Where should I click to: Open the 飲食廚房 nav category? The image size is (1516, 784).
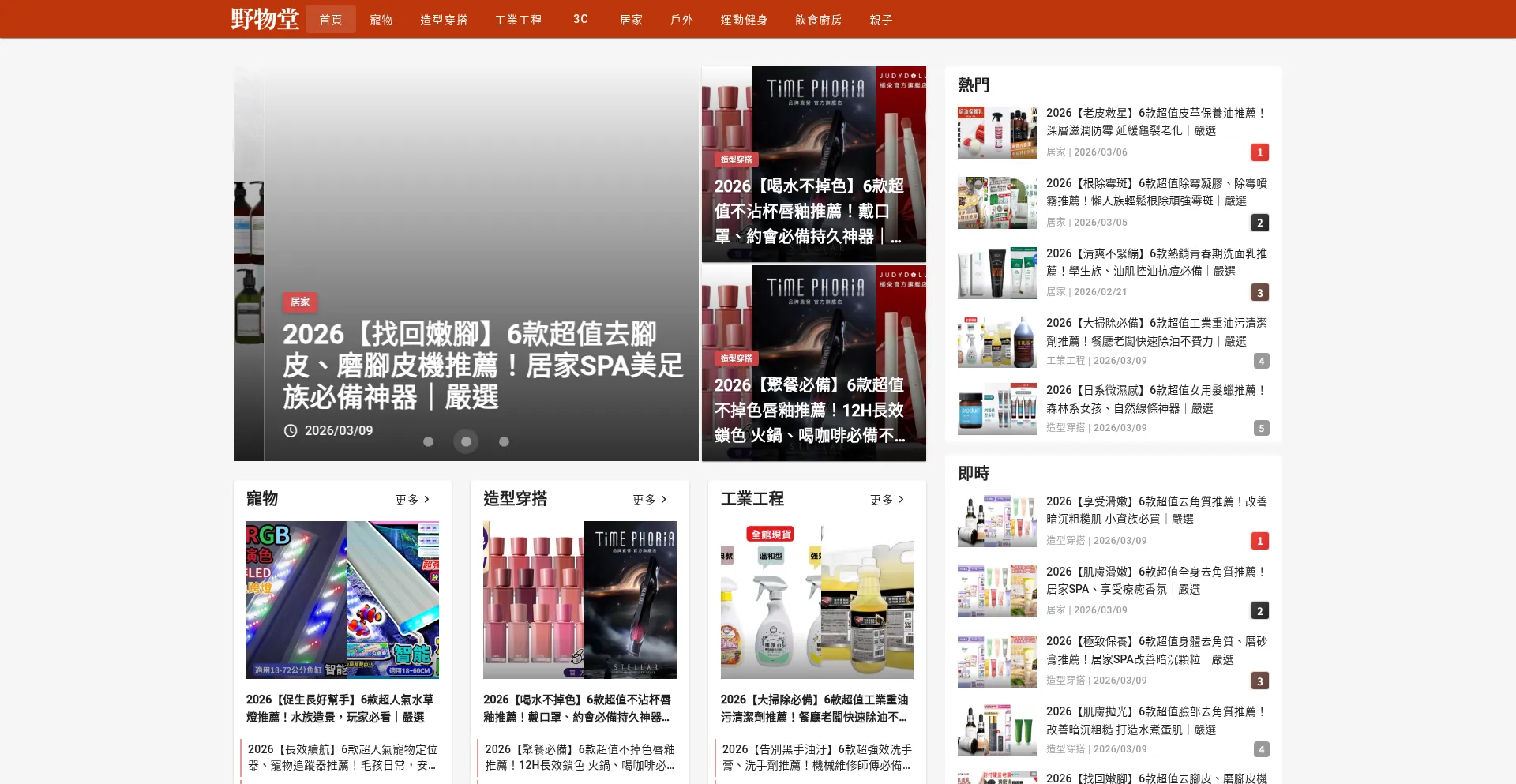tap(819, 20)
